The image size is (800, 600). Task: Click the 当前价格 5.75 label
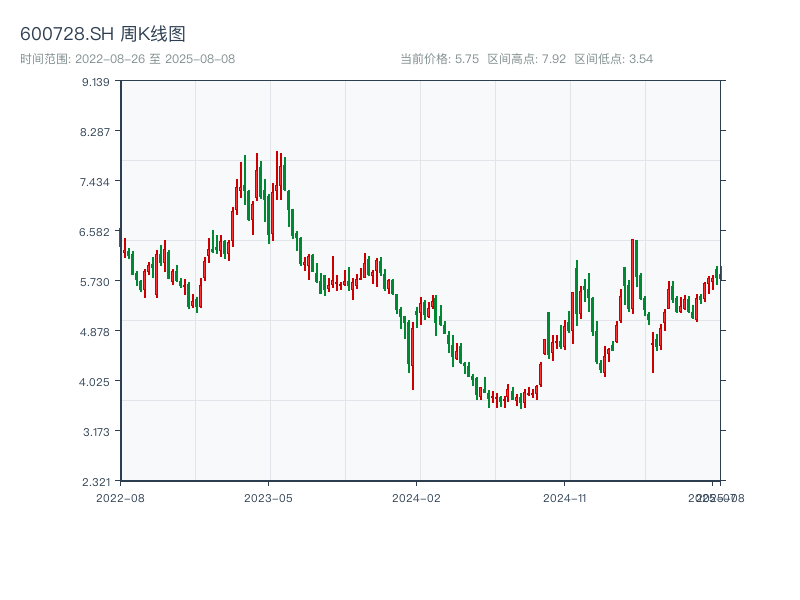pos(439,59)
